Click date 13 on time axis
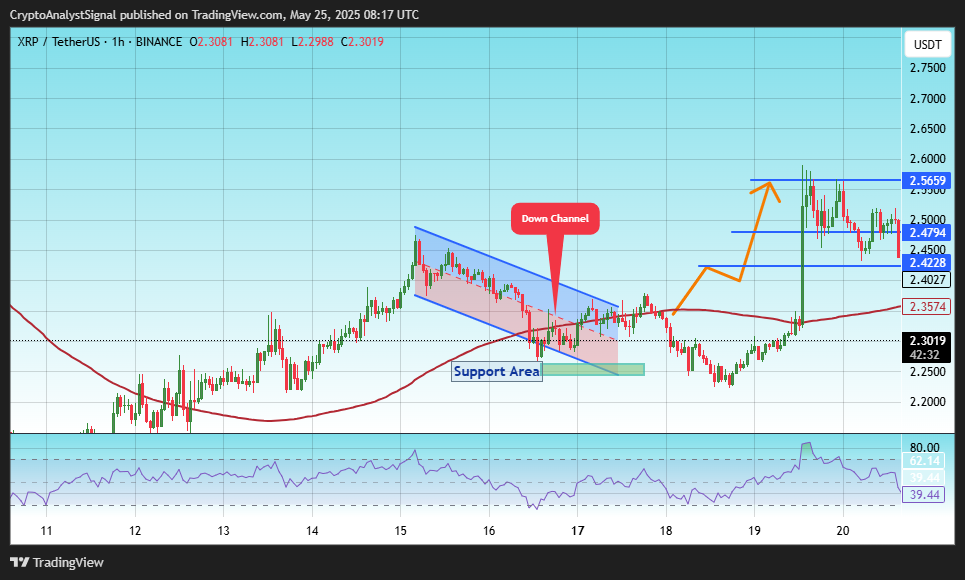Viewport: 965px width, 580px height. coord(223,531)
